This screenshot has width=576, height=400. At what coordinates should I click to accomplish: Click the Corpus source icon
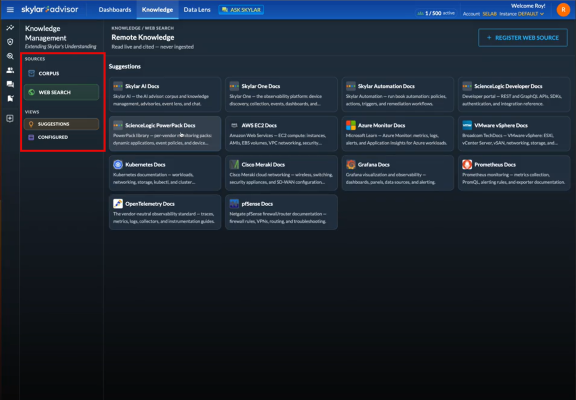point(32,73)
